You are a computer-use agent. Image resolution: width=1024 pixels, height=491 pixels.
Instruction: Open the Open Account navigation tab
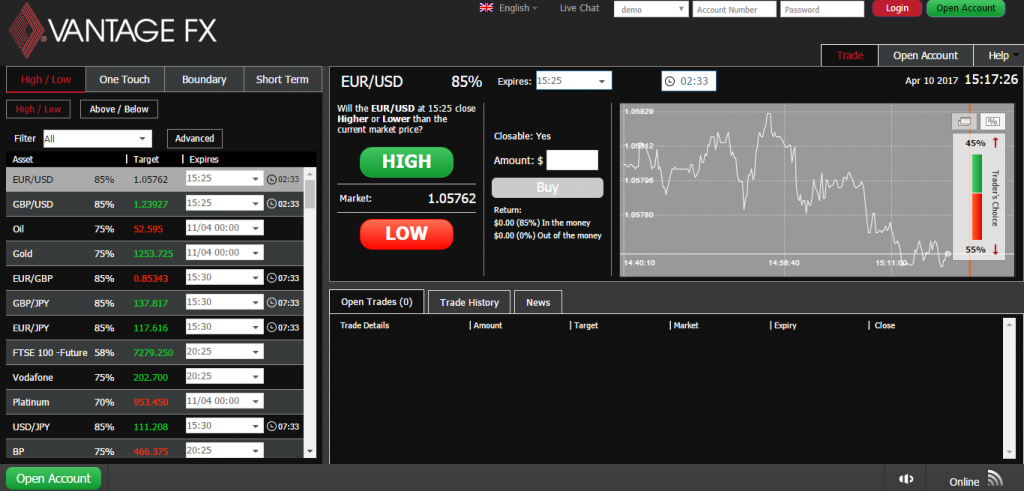pyautogui.click(x=925, y=55)
